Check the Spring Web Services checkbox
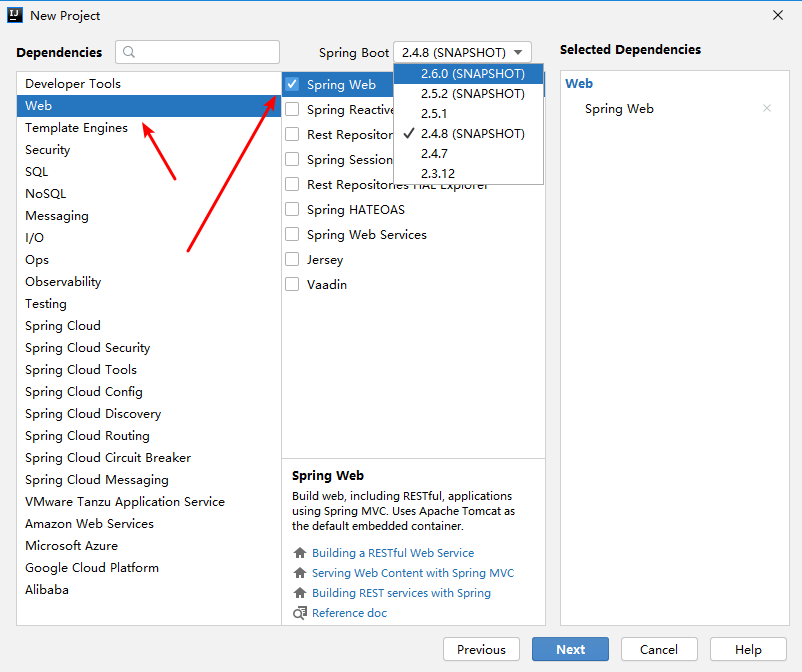Viewport: 802px width, 672px height. coord(292,234)
